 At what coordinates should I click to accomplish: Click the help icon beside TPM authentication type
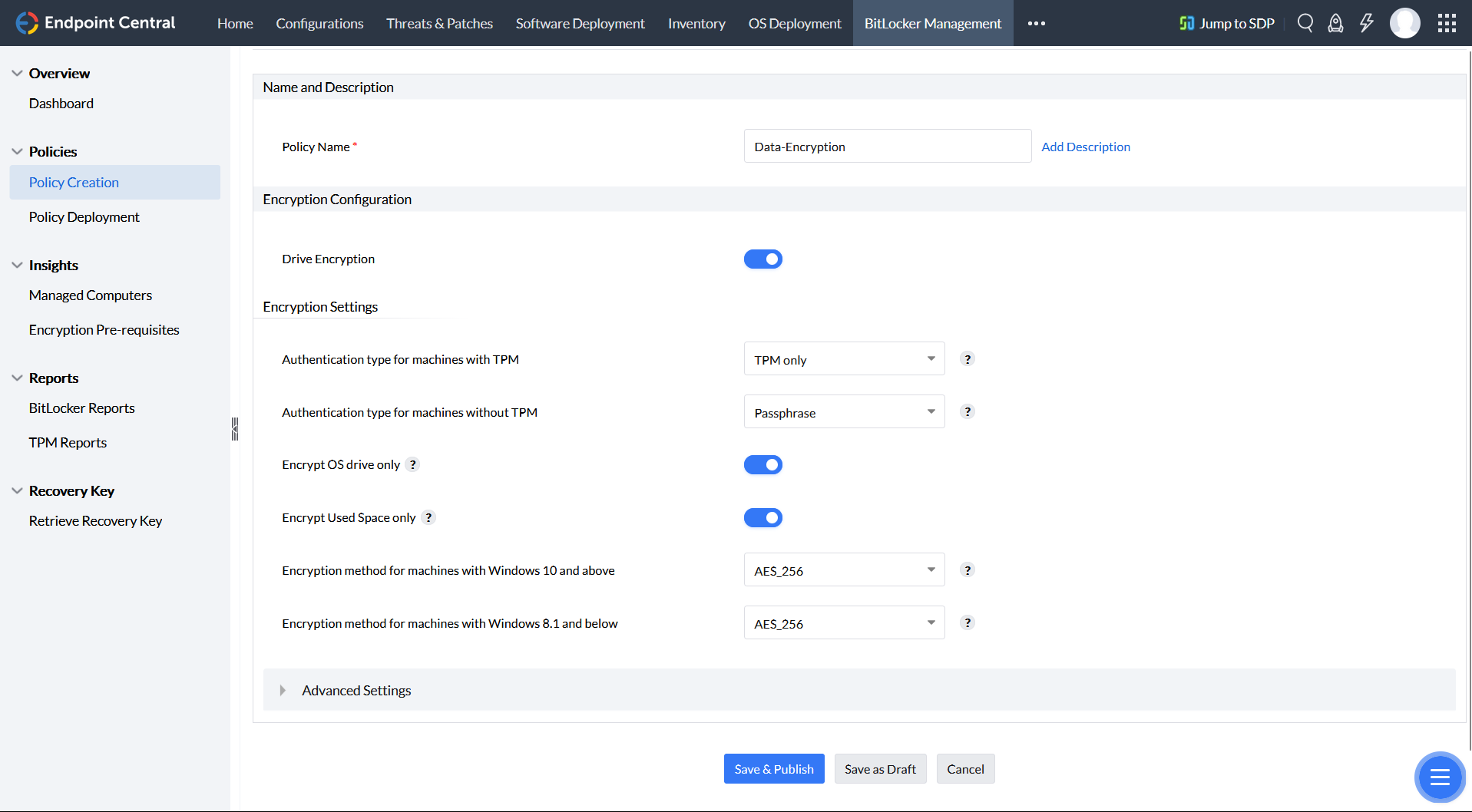tap(967, 358)
